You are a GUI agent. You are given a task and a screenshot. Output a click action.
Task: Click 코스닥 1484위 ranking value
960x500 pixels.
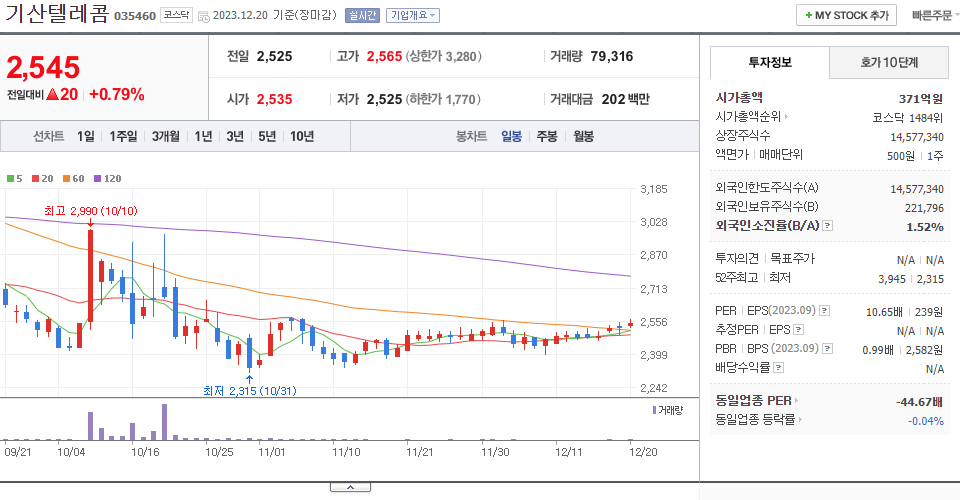(x=907, y=118)
